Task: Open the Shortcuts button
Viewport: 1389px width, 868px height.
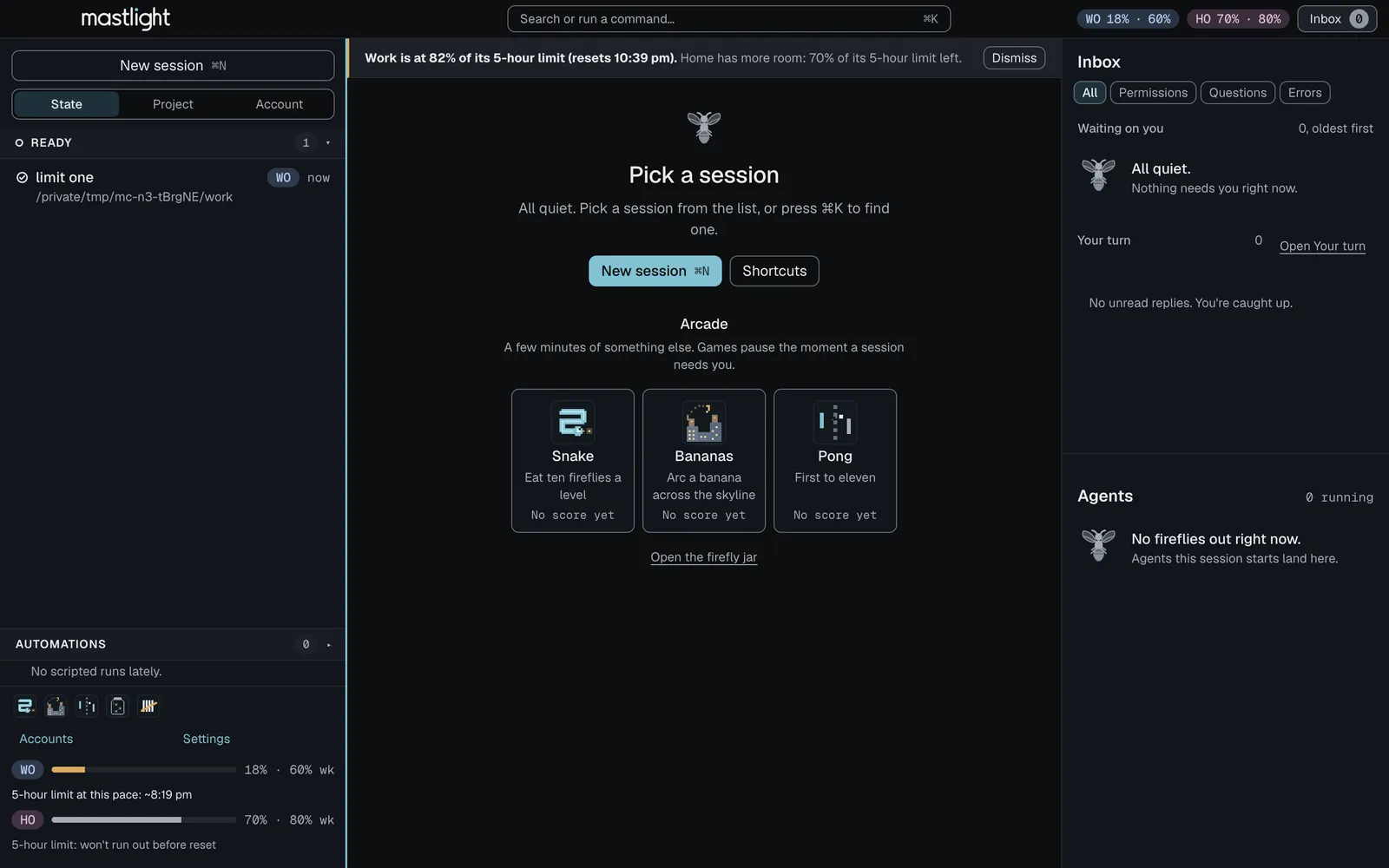Action: (774, 271)
